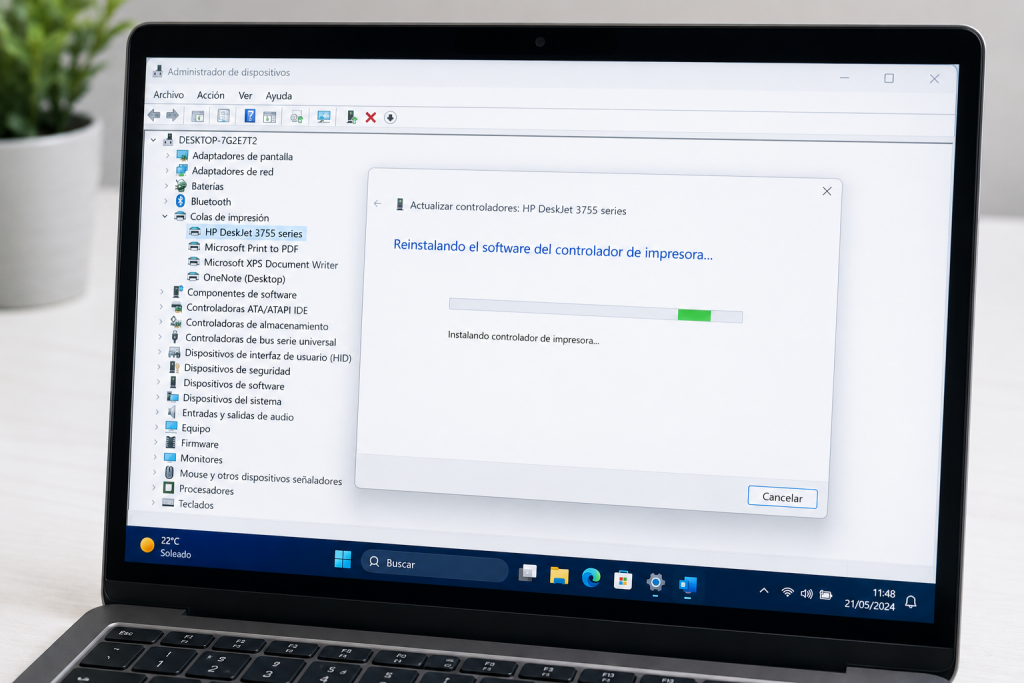Open the Settings gear on the taskbar
Screen dimensions: 1024x683
coord(656,582)
